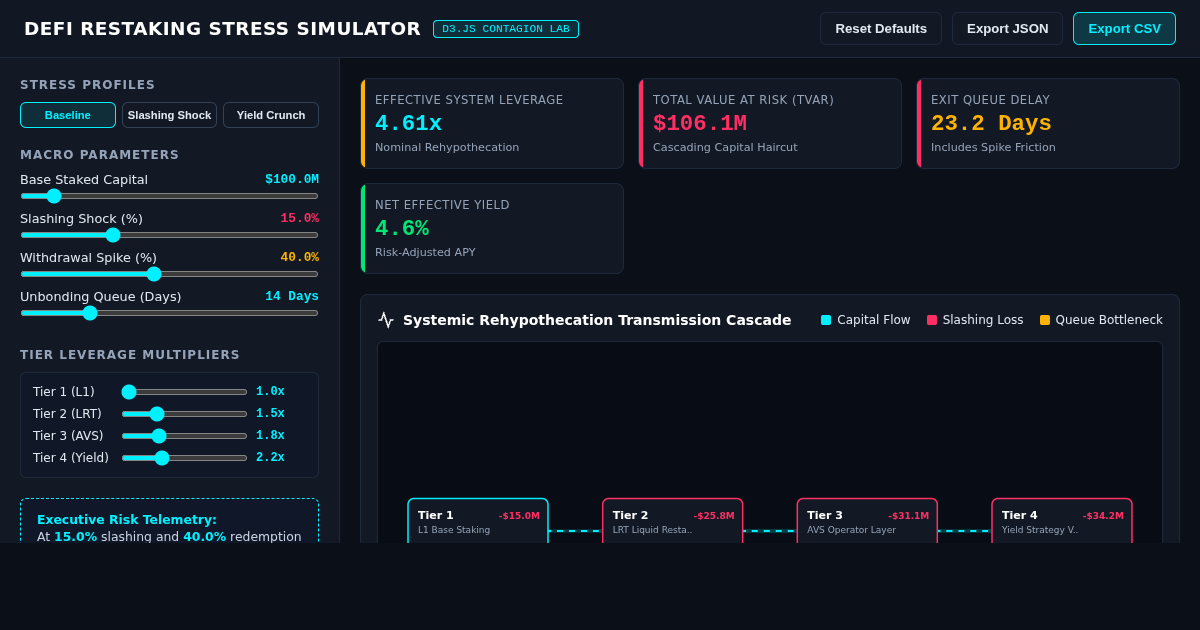The image size is (1200, 630).
Task: Click the 40.0% withdrawal spike value
Action: click(x=299, y=258)
